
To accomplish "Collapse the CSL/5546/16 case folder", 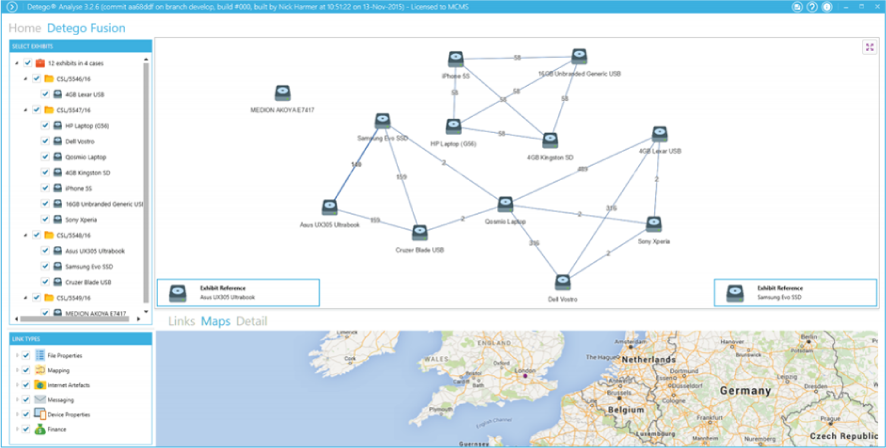I will 26,79.
